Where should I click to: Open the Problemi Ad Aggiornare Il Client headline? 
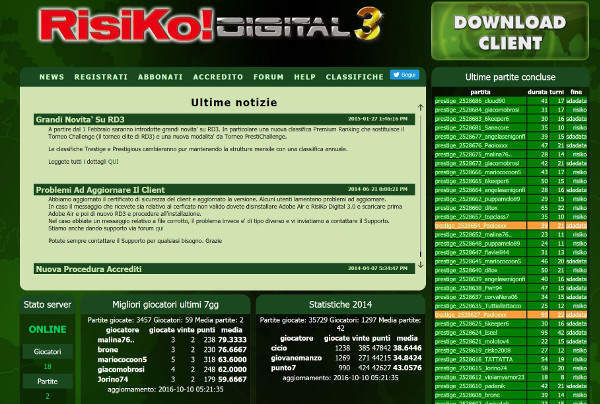[x=100, y=190]
